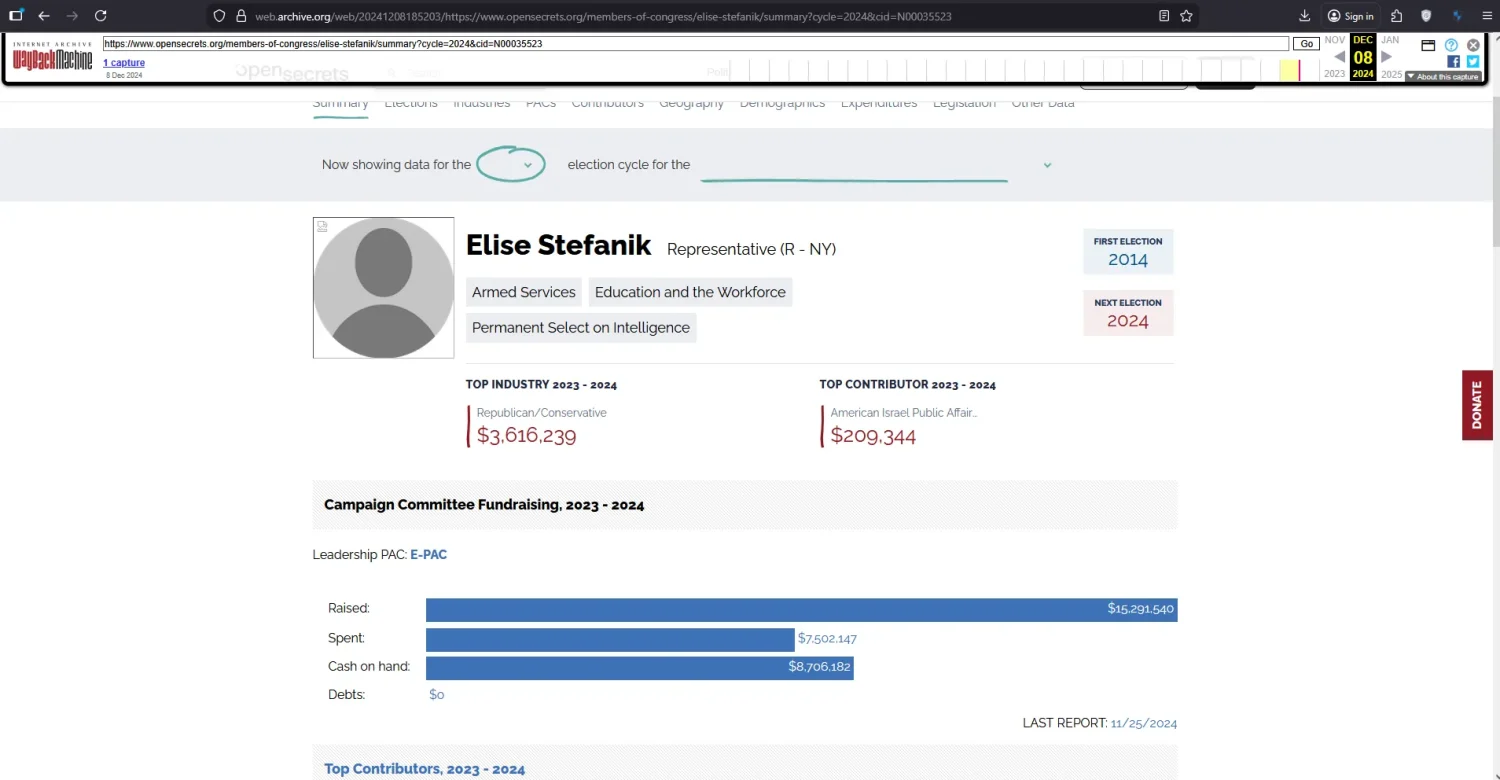Switch to the Contributors tab
Image resolution: width=1500 pixels, height=780 pixels.
point(608,103)
